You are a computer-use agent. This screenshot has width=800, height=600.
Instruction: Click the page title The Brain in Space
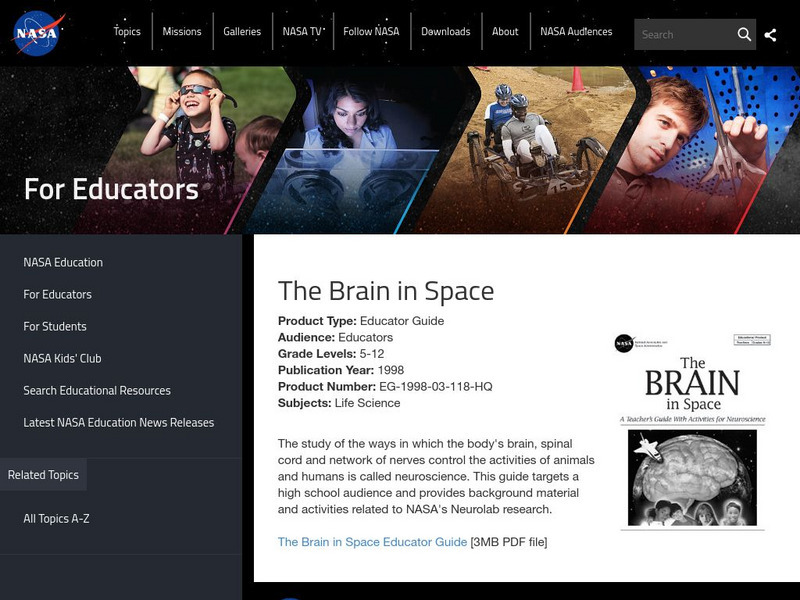[x=386, y=291]
